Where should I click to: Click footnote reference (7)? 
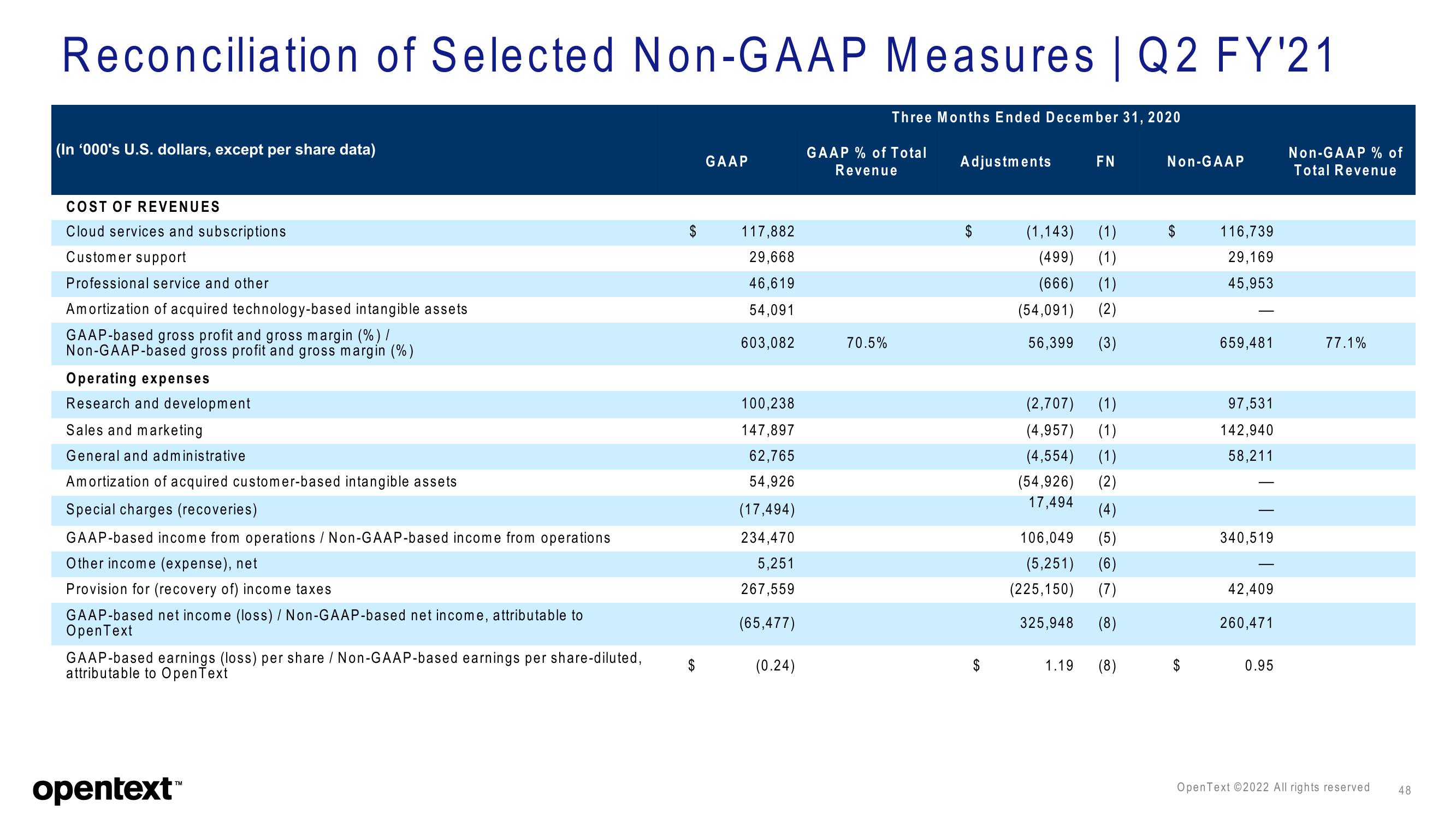click(x=1107, y=590)
